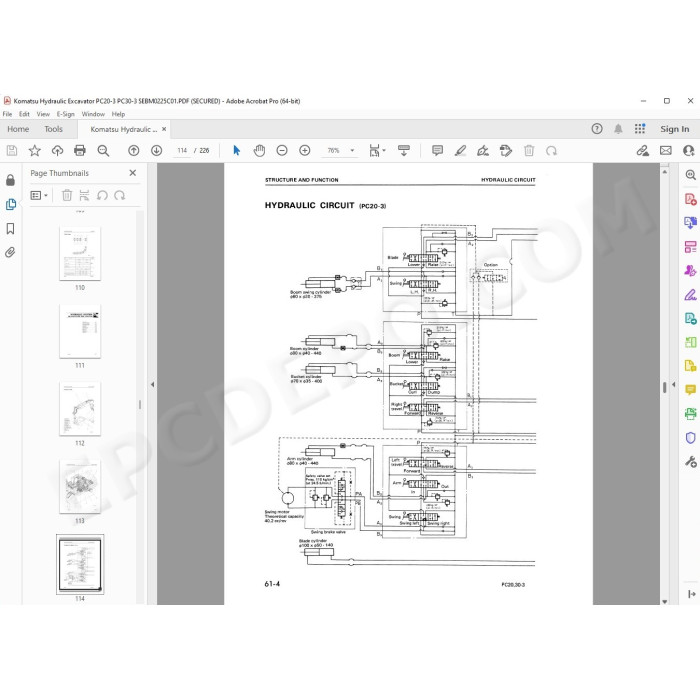This screenshot has width=700, height=700.
Task: Zoom in with plus button
Action: tap(304, 150)
